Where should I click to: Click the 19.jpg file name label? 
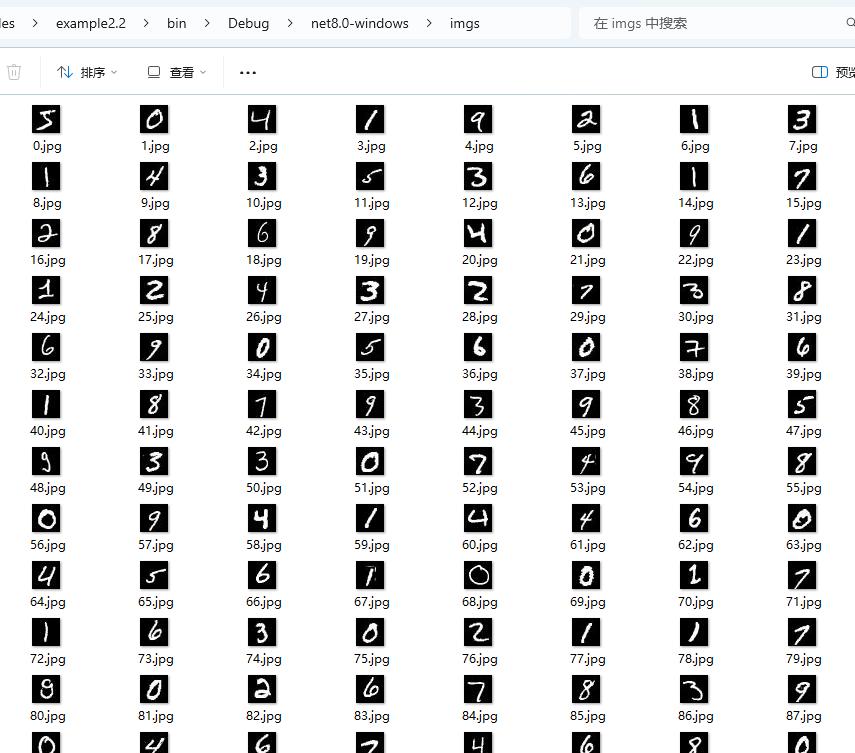(372, 260)
